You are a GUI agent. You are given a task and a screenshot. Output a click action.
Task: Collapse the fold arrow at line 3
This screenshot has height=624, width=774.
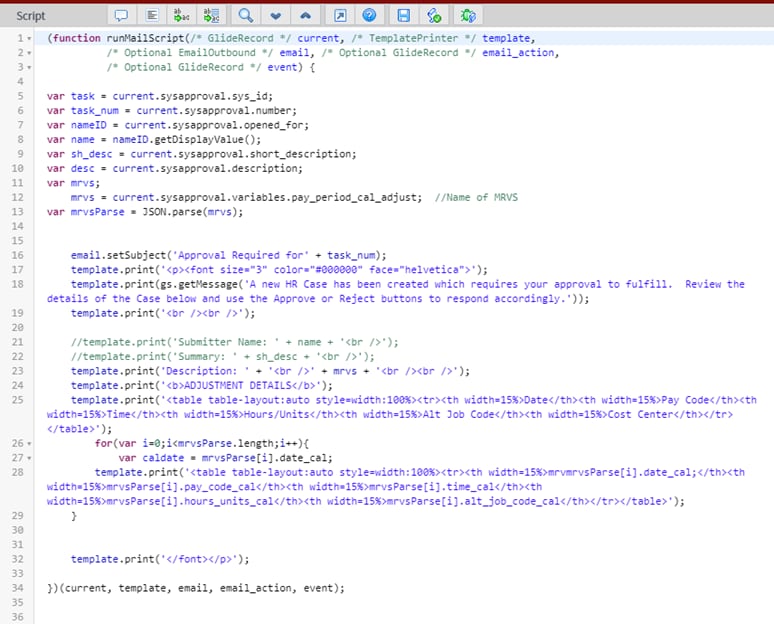[29, 67]
